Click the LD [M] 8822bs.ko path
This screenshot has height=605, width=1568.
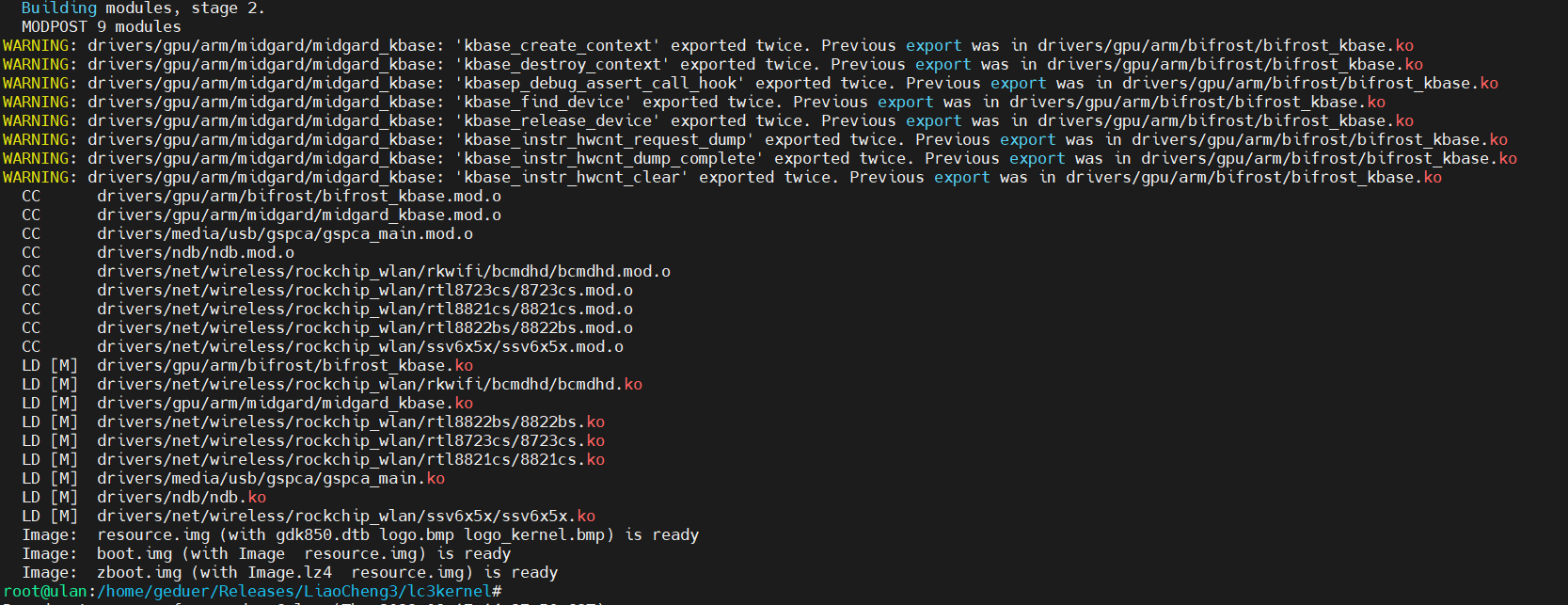351,422
